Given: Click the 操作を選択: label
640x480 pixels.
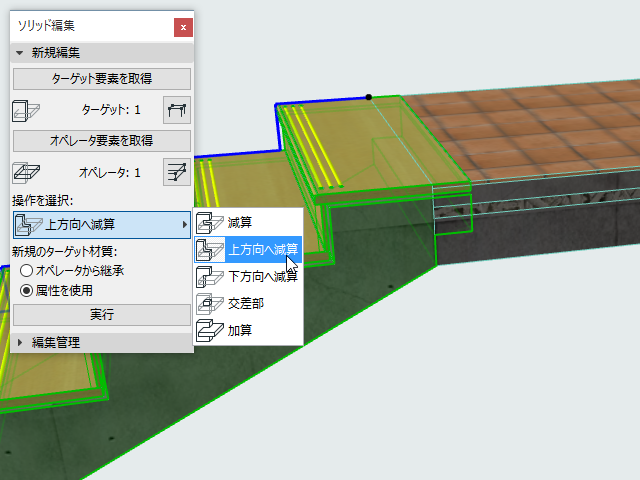Looking at the screenshot, I should pyautogui.click(x=42, y=201).
